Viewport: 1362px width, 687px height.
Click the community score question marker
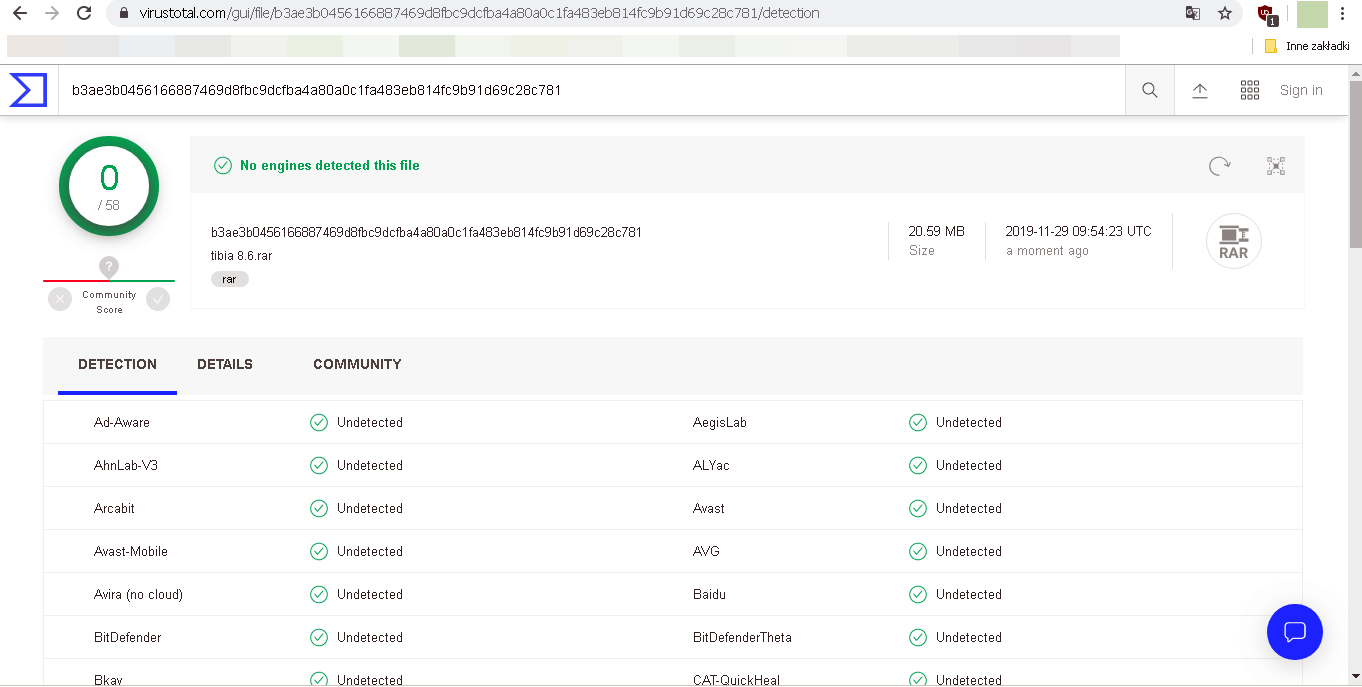click(x=109, y=267)
